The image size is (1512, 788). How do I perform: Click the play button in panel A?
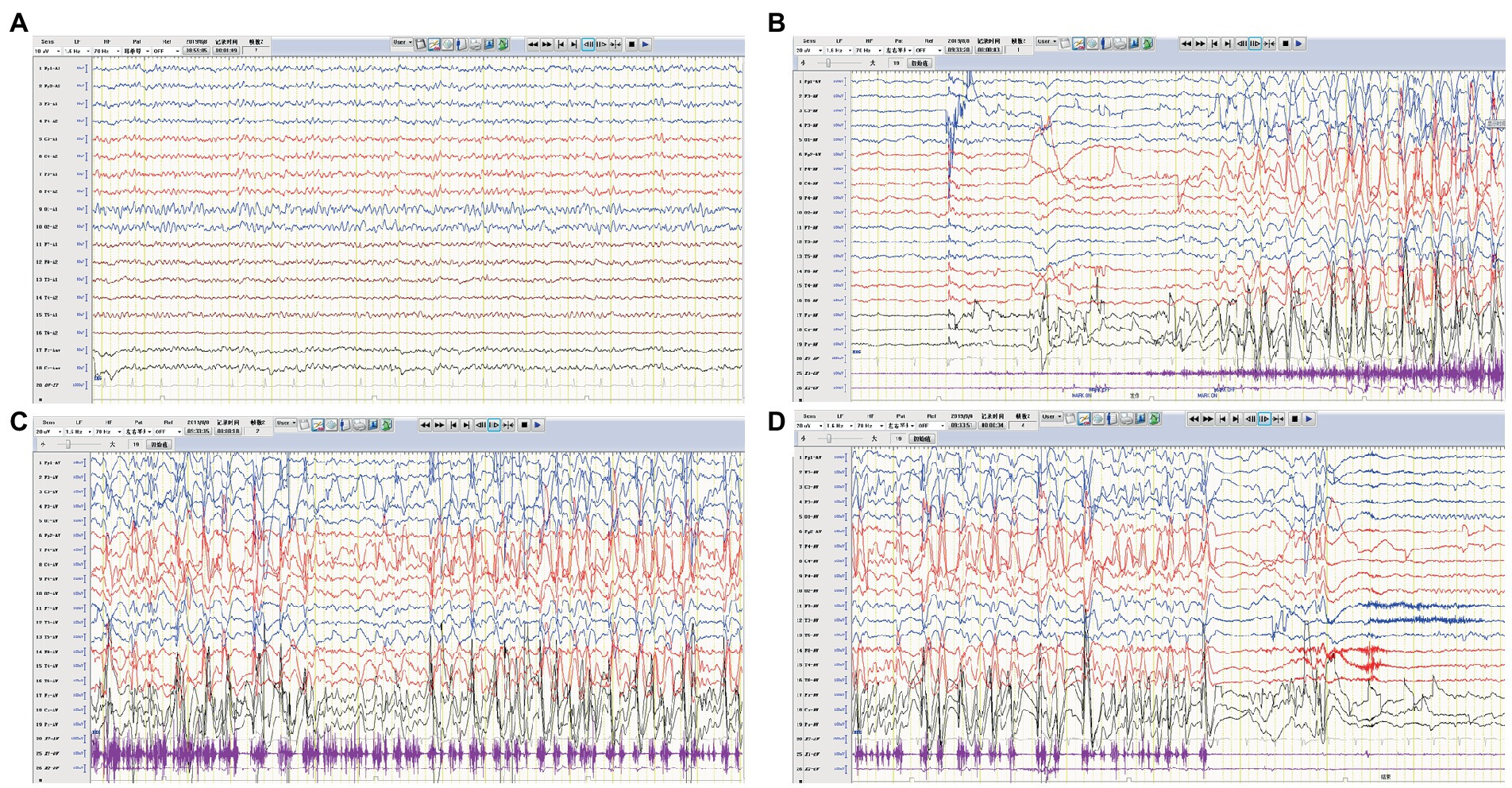pyautogui.click(x=646, y=44)
